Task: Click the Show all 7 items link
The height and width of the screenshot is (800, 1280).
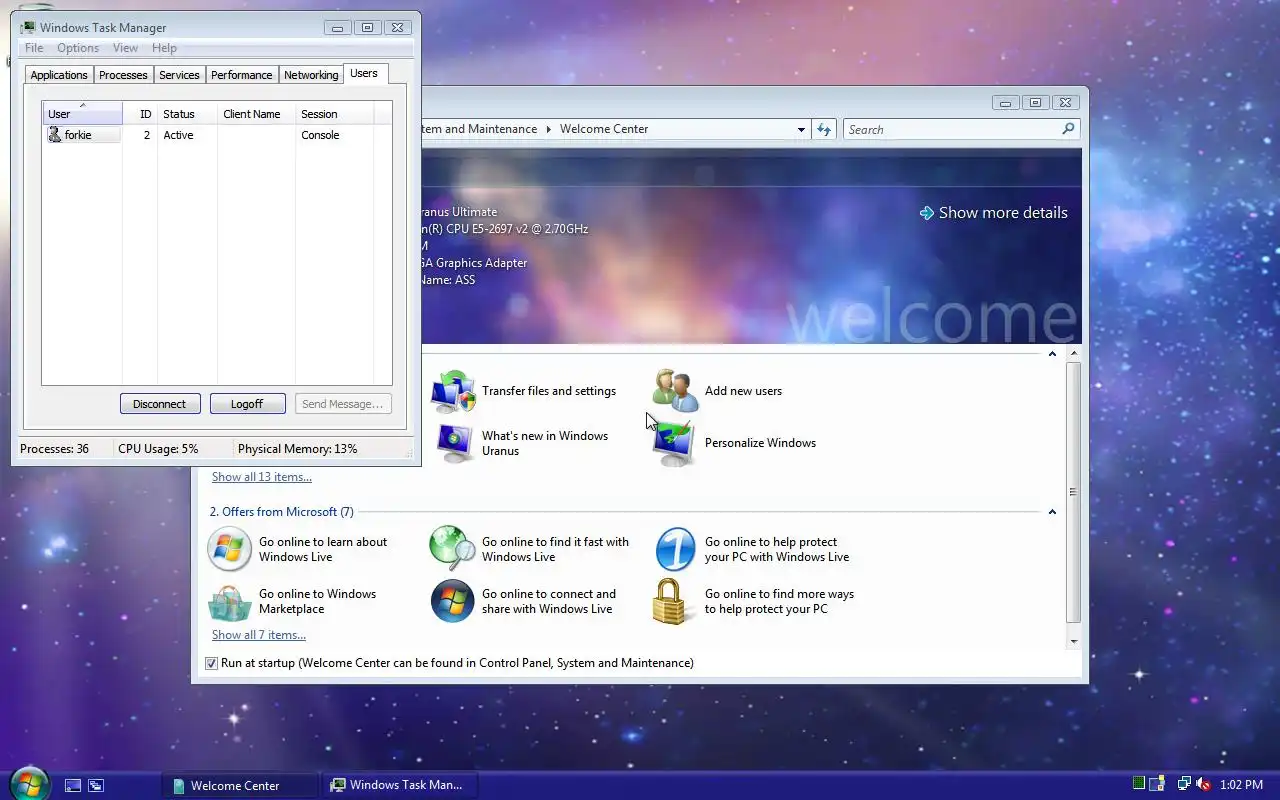Action: [259, 635]
